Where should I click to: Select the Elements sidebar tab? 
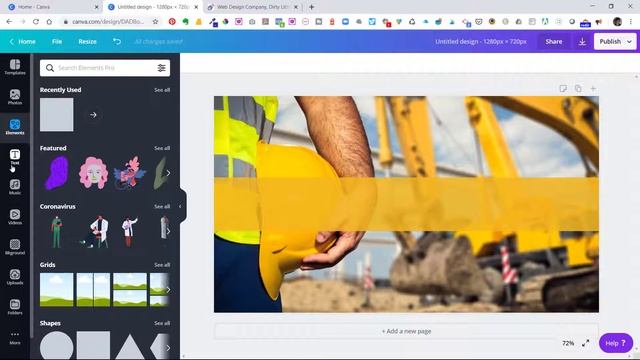[15, 127]
